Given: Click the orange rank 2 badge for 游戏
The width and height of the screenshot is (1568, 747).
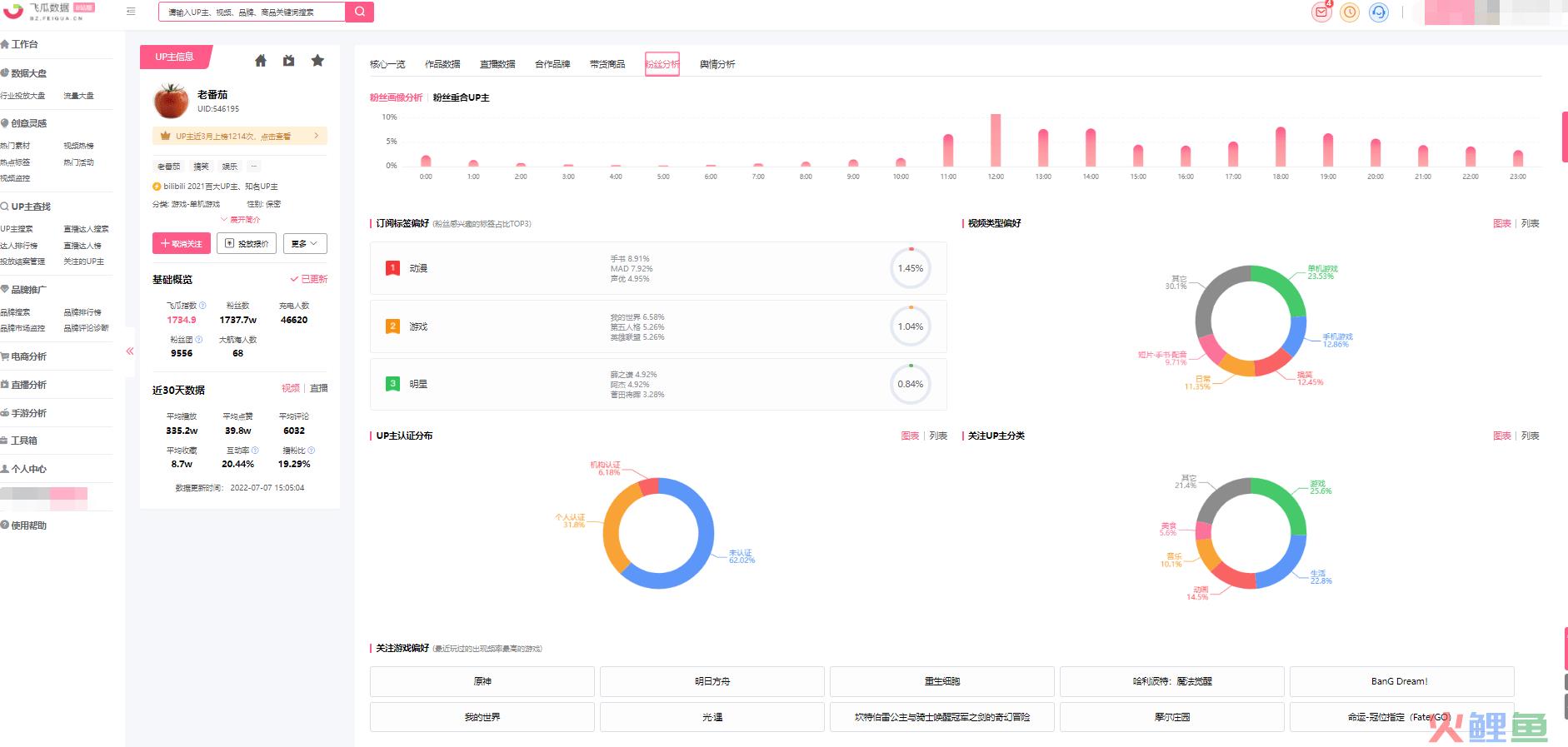Looking at the screenshot, I should pyautogui.click(x=392, y=326).
